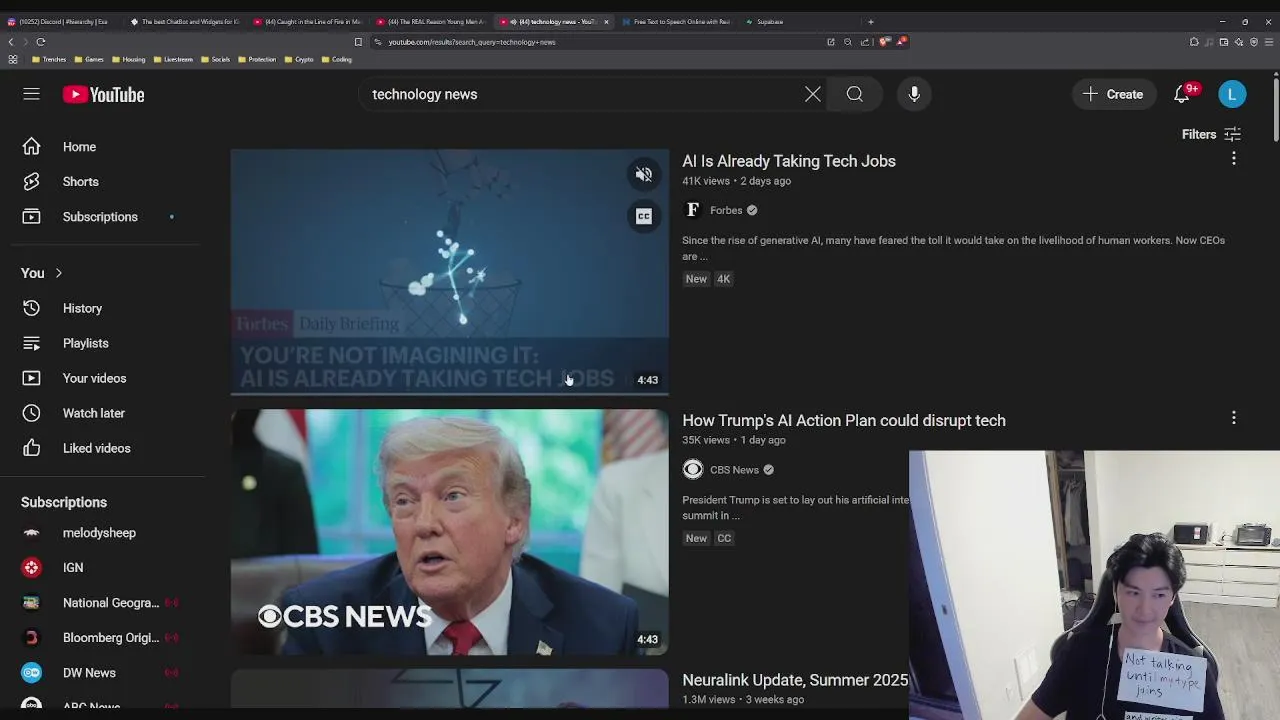The image size is (1280, 720).
Task: Switch to best ChatBot and Widgets tab
Action: (x=185, y=22)
